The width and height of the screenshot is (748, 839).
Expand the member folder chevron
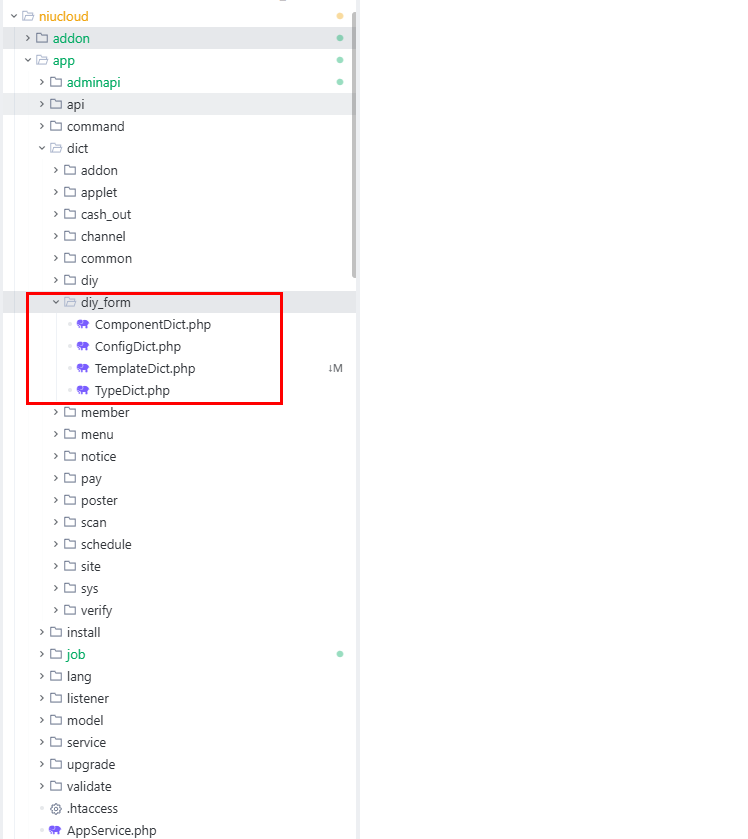(x=56, y=412)
